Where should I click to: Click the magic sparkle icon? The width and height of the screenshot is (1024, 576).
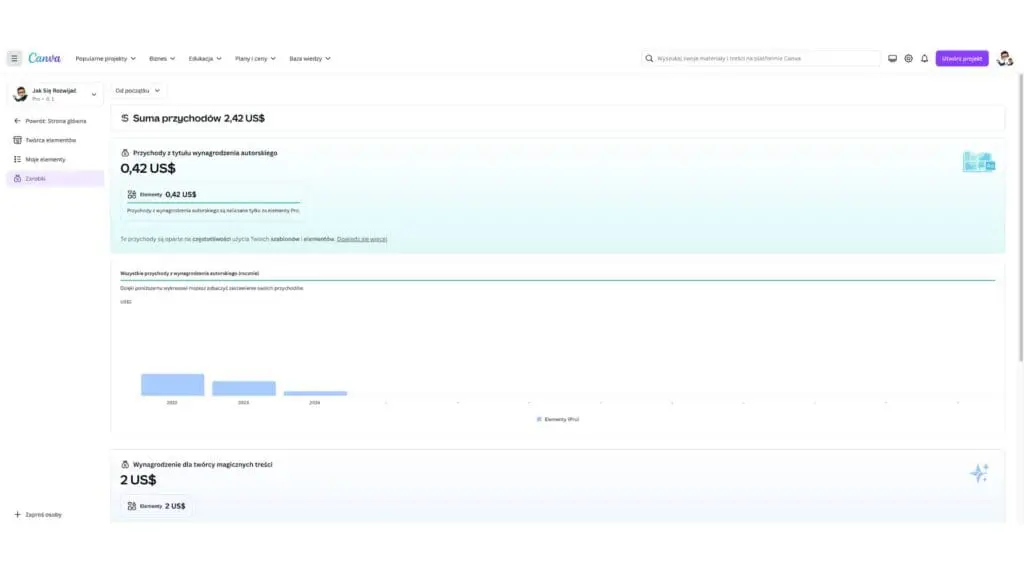pyautogui.click(x=979, y=473)
